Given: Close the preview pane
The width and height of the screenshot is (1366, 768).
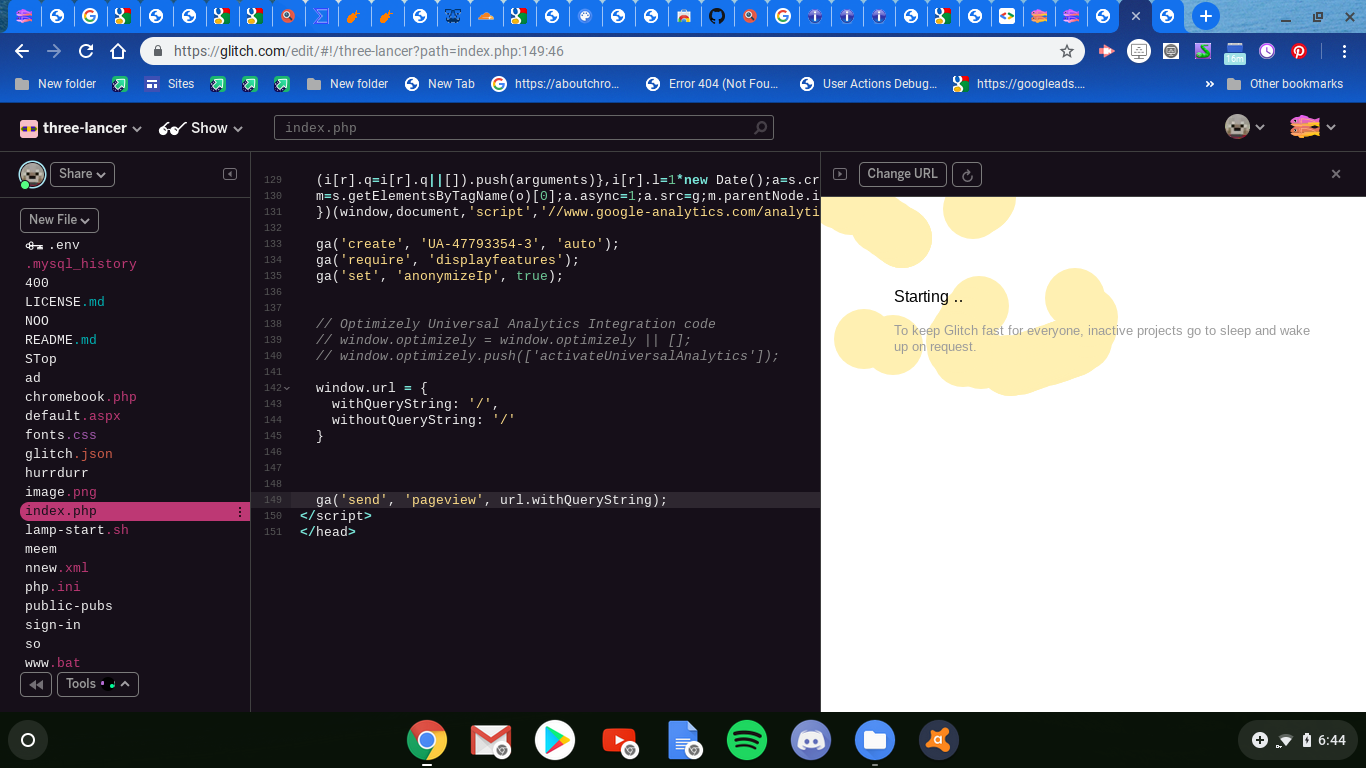Looking at the screenshot, I should pyautogui.click(x=1336, y=174).
